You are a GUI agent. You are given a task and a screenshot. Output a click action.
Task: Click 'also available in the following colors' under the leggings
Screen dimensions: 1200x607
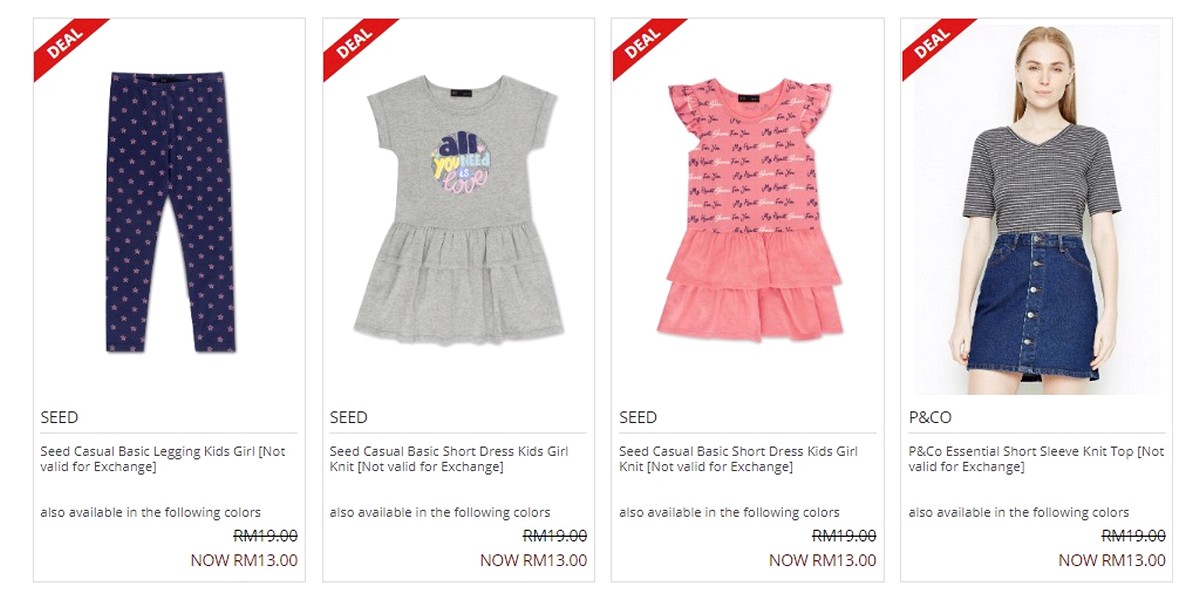coord(150,512)
